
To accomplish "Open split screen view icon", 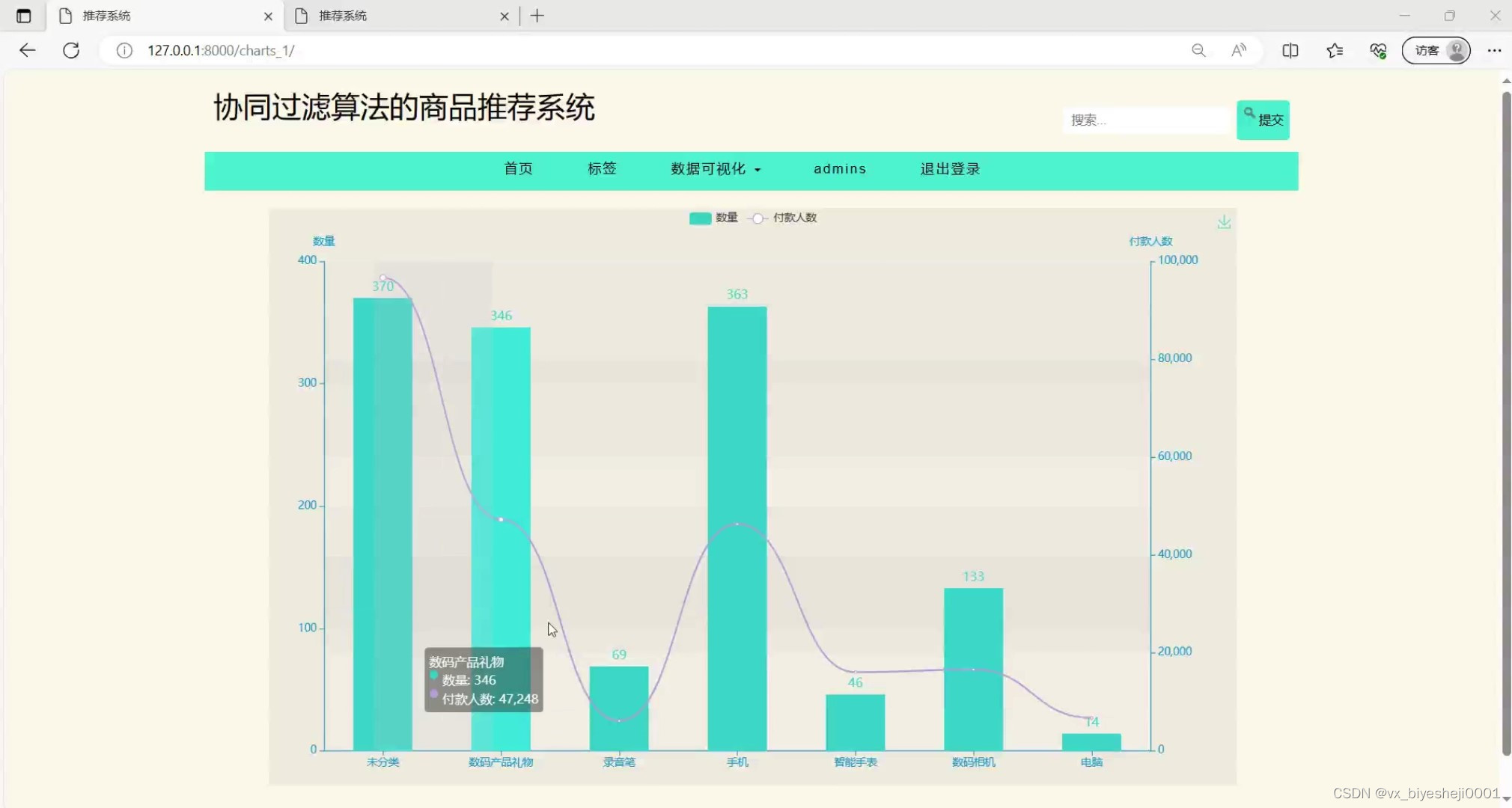I will pyautogui.click(x=1290, y=50).
